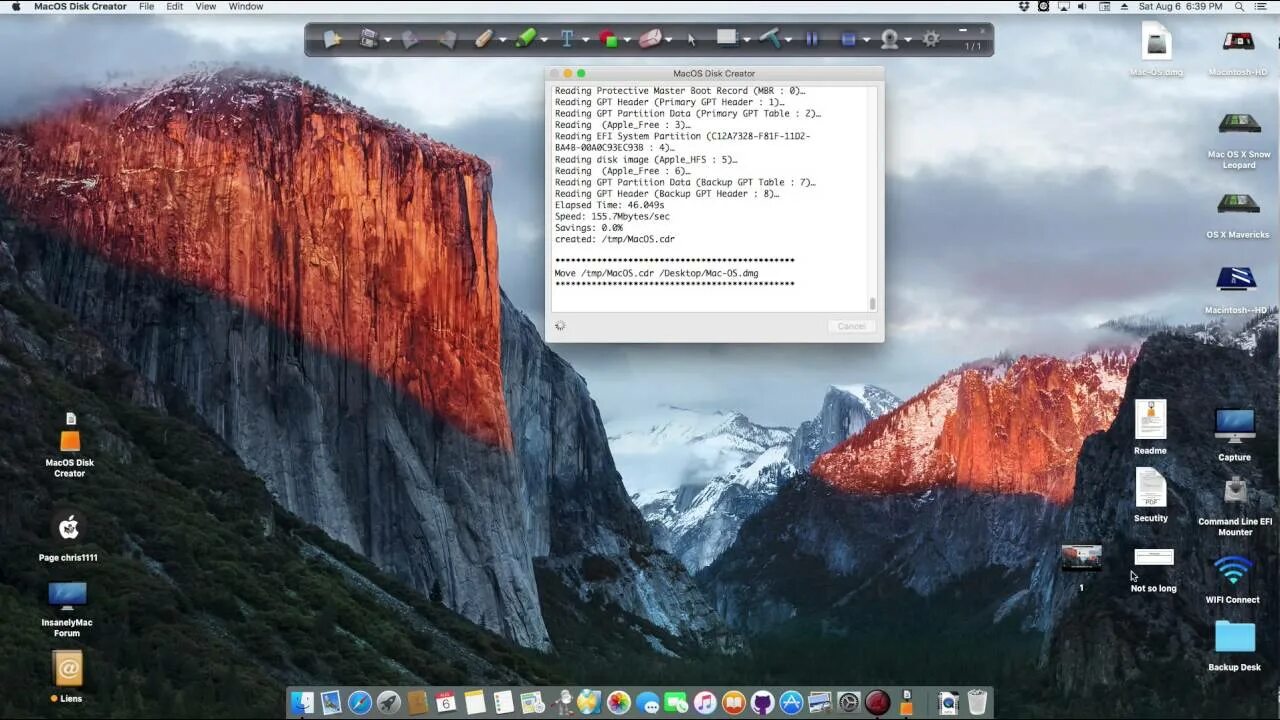Open the MacOS Disk Creator app menu
The width and height of the screenshot is (1280, 720).
tap(80, 6)
